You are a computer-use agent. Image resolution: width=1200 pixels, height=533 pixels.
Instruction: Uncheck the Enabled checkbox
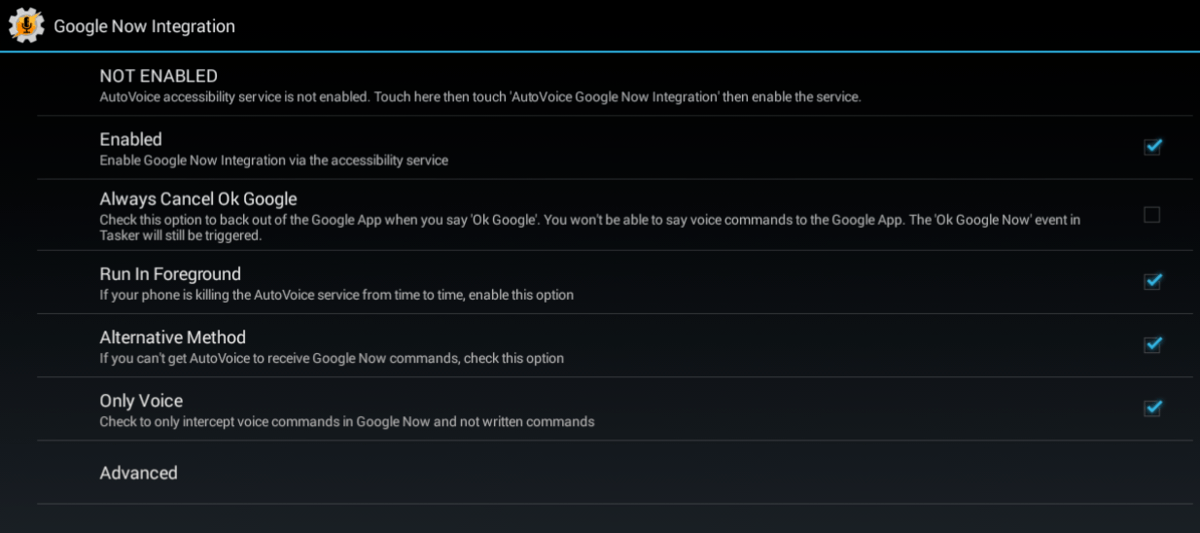1152,147
